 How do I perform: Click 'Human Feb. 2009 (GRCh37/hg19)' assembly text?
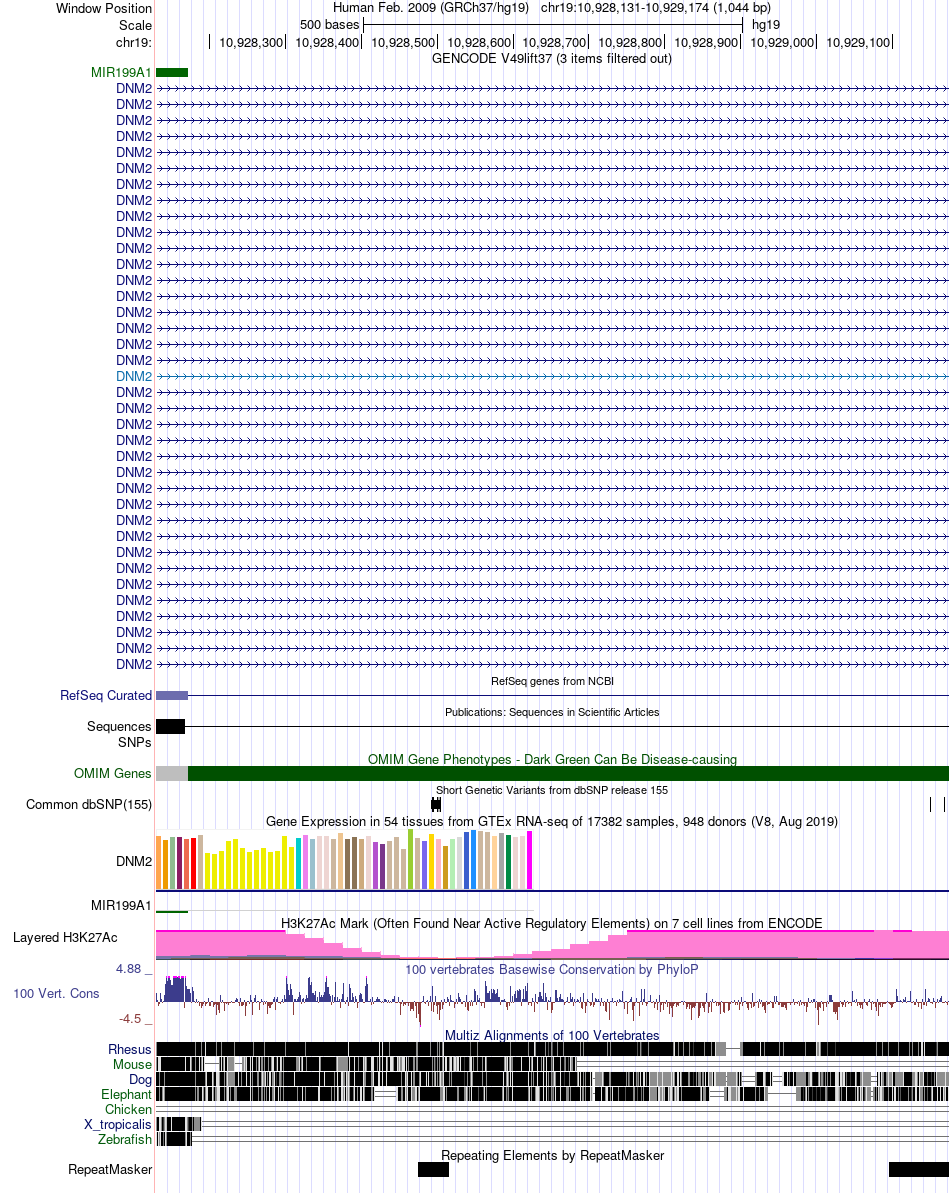tap(431, 8)
